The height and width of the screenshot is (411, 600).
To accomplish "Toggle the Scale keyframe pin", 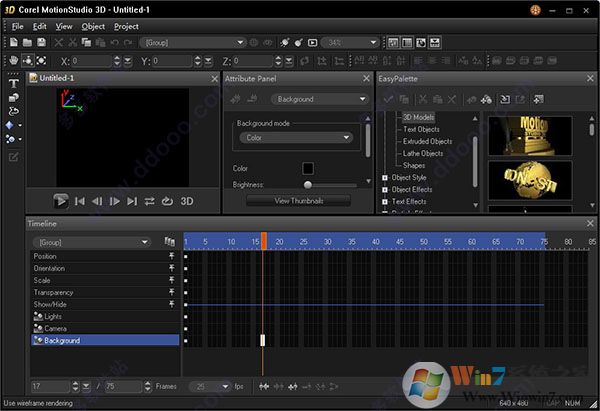I will pyautogui.click(x=171, y=280).
